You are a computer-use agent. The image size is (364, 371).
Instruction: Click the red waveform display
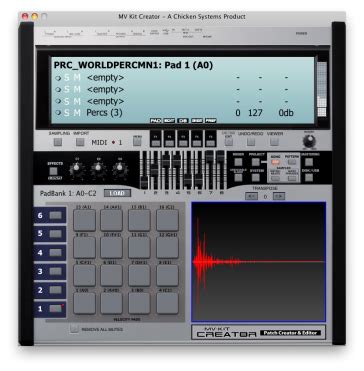point(258,262)
